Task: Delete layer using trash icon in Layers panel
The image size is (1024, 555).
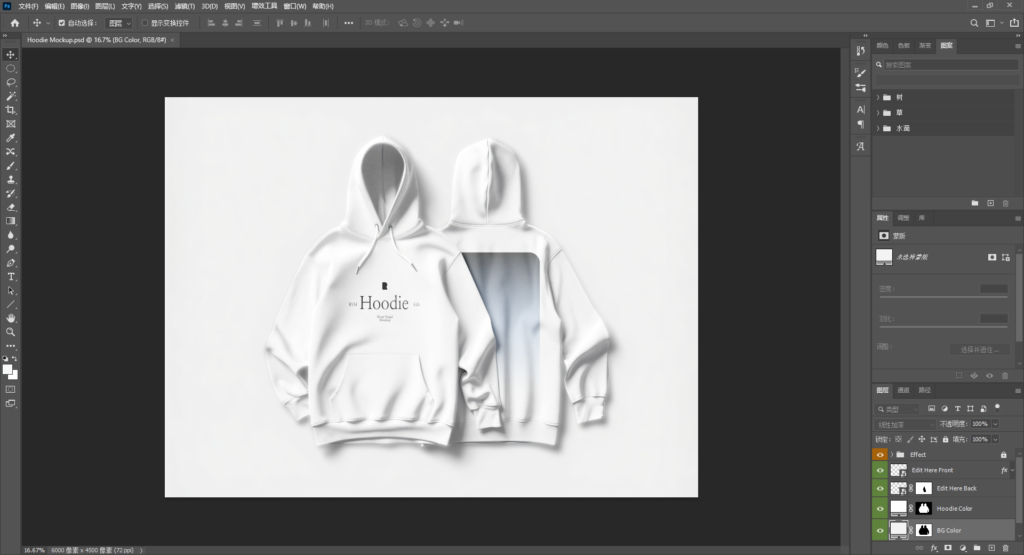Action: pyautogui.click(x=1006, y=548)
